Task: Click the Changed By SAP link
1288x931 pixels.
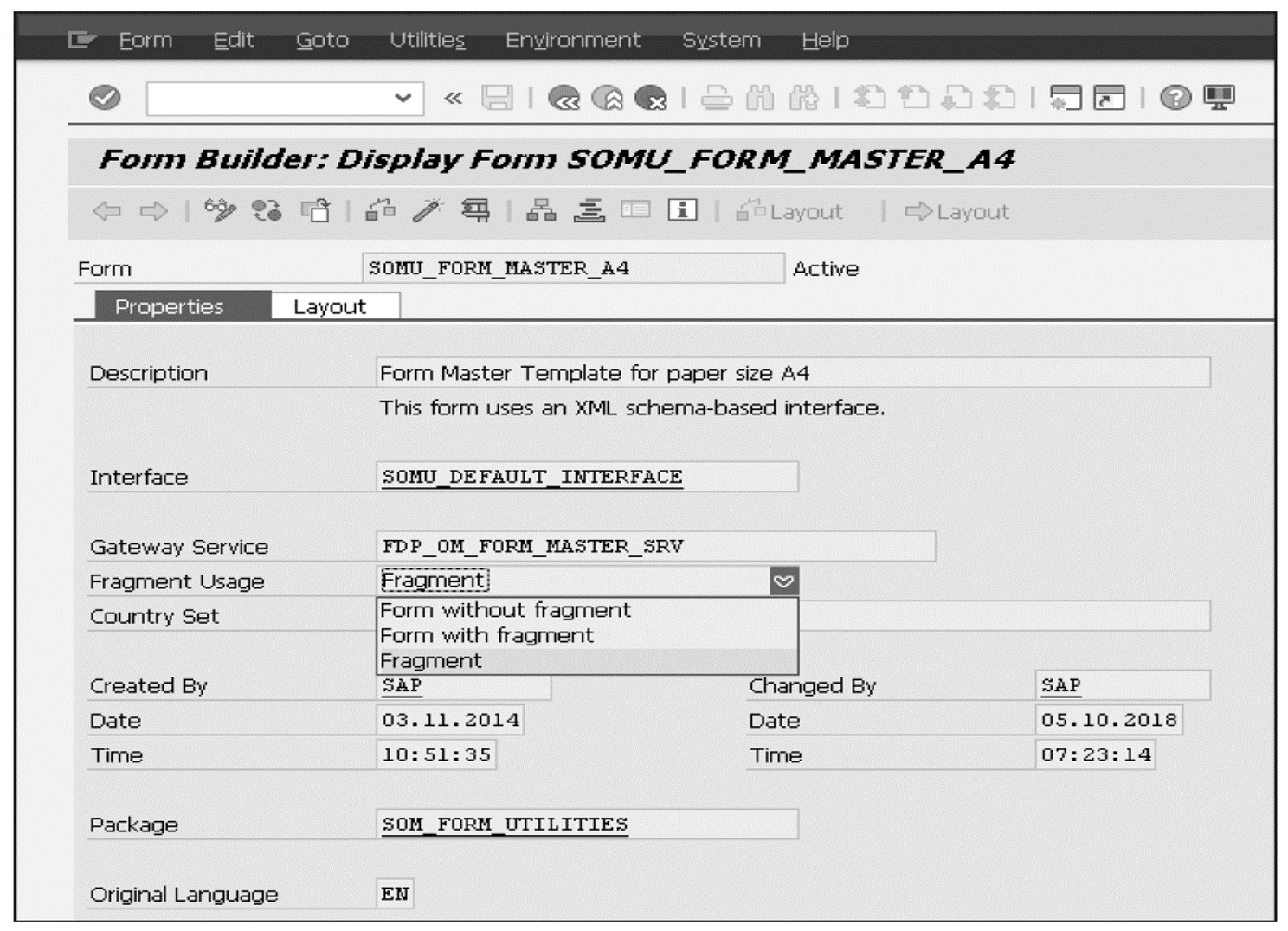Action: [1060, 685]
